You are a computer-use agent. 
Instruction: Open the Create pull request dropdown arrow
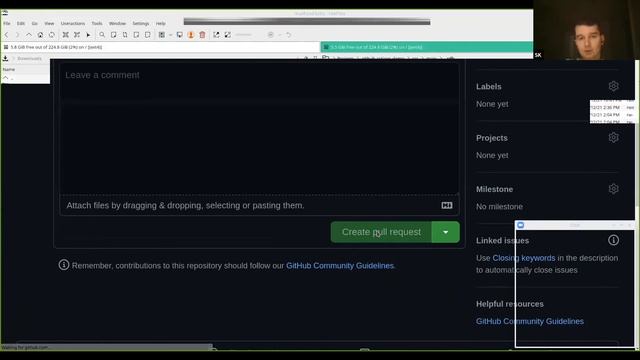tap(445, 232)
